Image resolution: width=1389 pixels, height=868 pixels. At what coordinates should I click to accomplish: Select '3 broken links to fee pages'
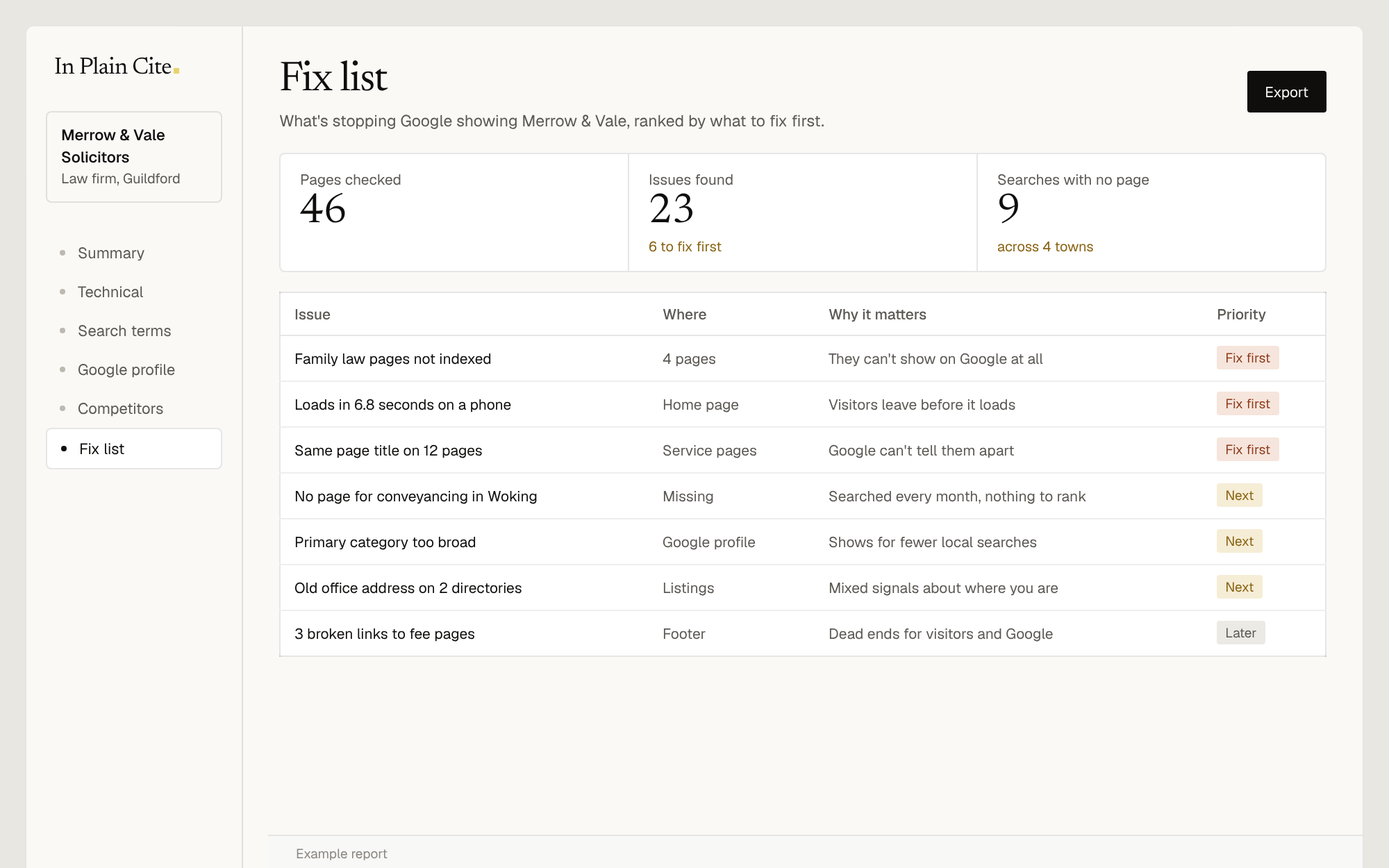[x=385, y=634]
